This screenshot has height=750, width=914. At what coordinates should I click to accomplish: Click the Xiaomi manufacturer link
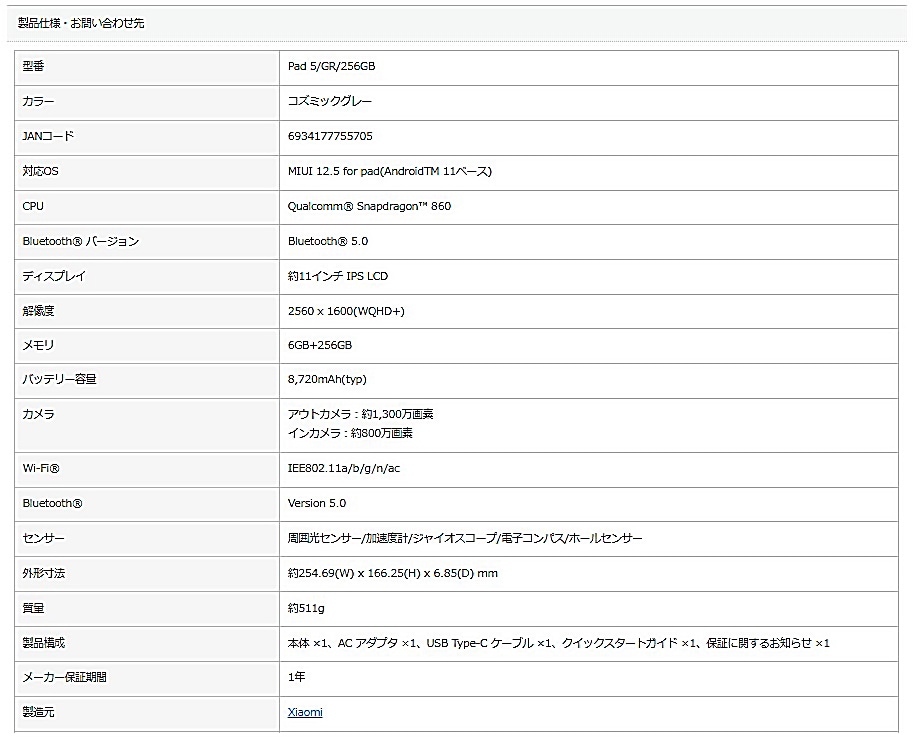point(305,712)
